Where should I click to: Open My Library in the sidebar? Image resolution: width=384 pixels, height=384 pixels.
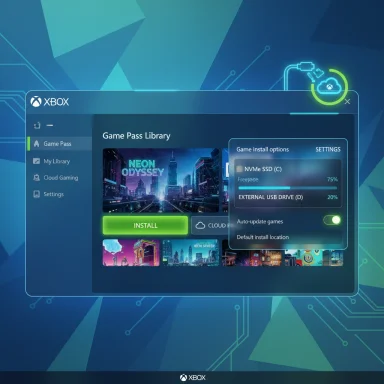coord(57,161)
